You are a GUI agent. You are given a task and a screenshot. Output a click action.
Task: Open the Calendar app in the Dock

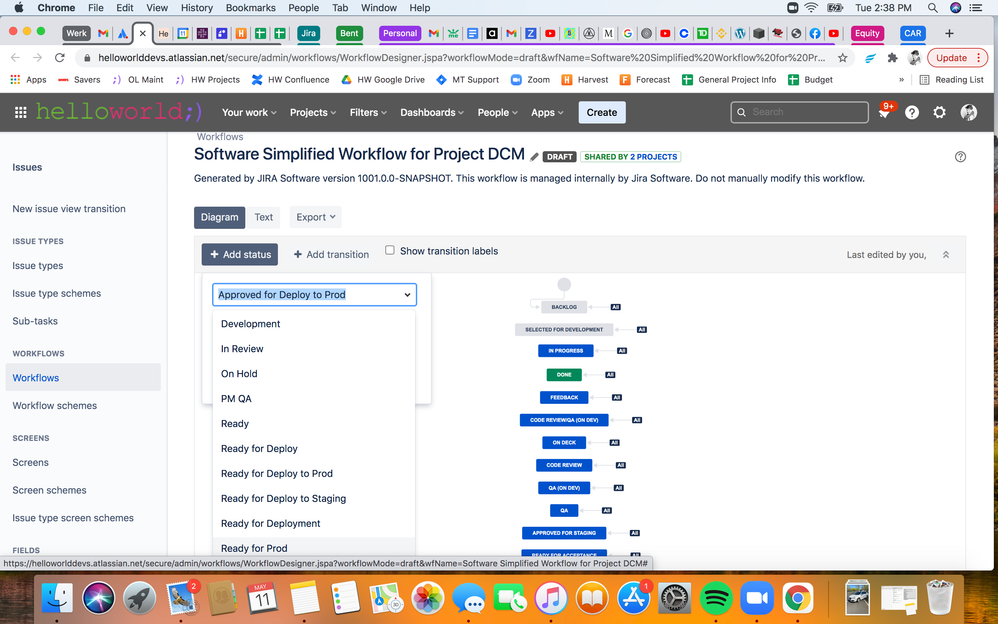(263, 598)
